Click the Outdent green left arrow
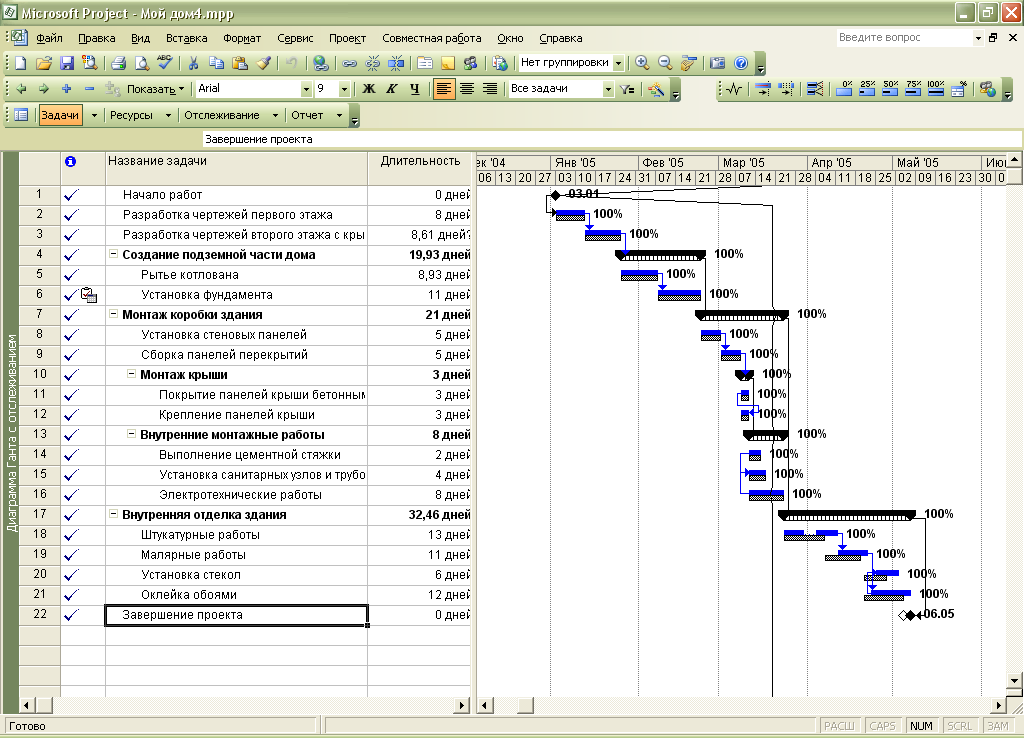This screenshot has height=738, width=1024. 21,89
